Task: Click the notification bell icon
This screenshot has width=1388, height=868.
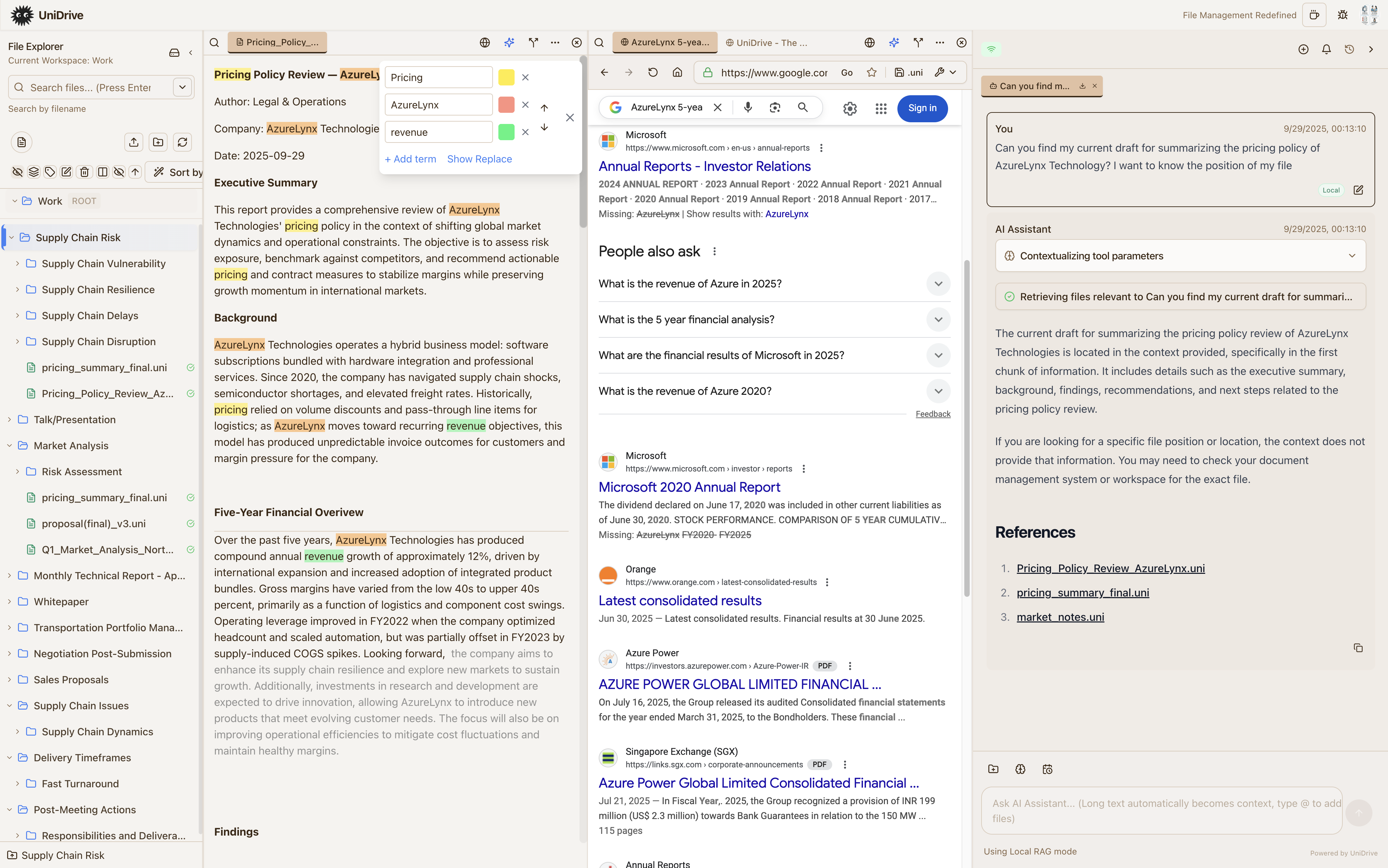Action: [x=1326, y=49]
